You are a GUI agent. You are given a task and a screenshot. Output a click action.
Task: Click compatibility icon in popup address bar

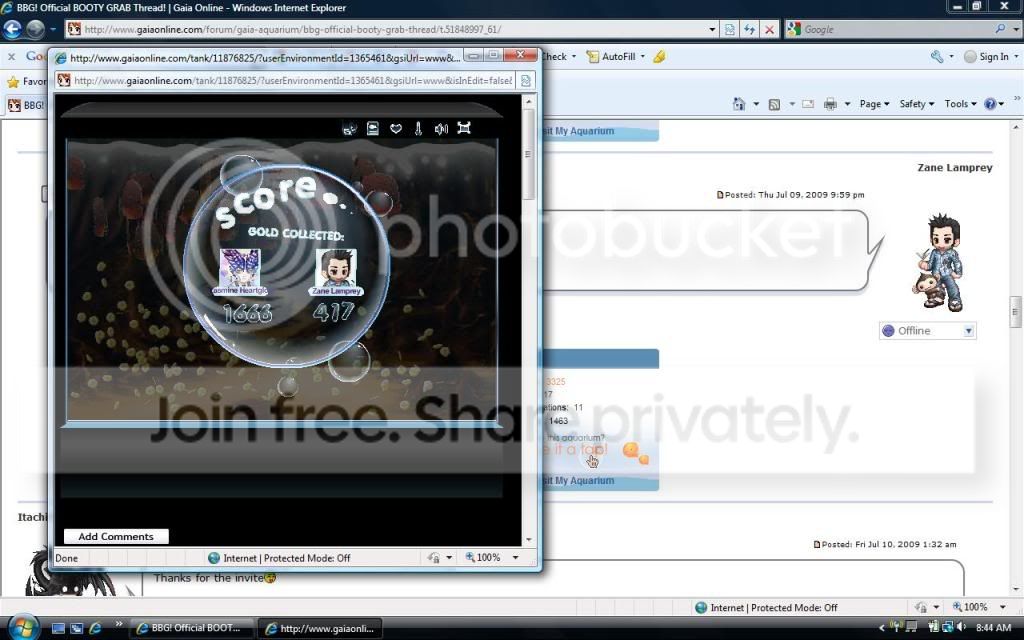tap(525, 80)
